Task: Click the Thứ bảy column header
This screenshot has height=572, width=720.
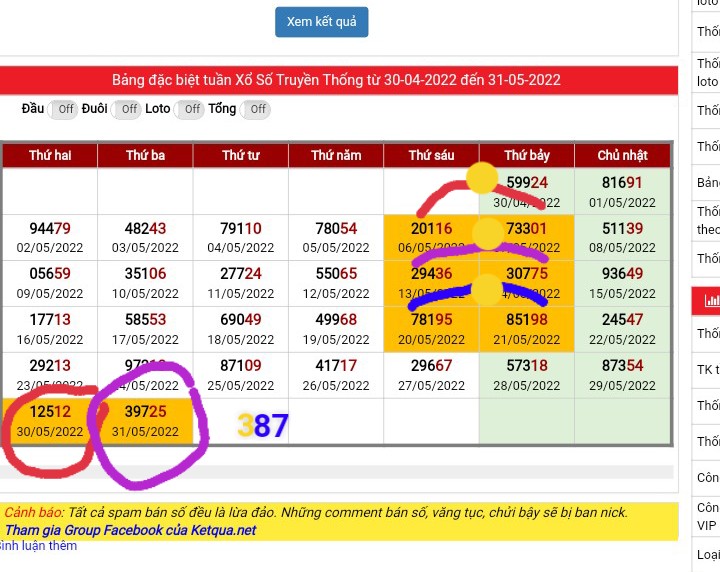Action: click(527, 156)
